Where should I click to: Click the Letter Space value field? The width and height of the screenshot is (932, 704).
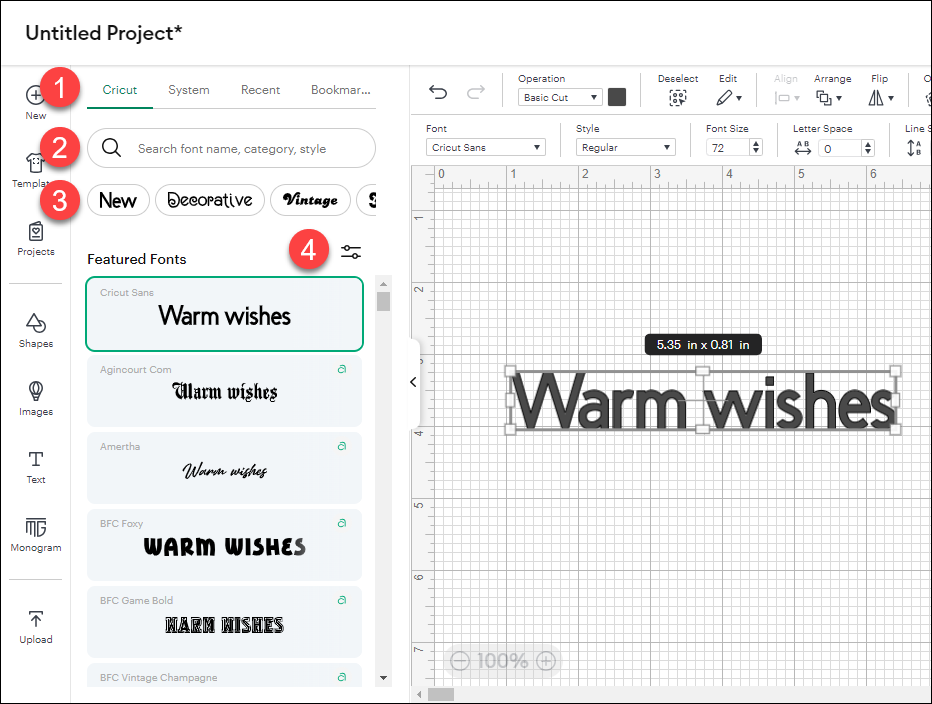840,147
